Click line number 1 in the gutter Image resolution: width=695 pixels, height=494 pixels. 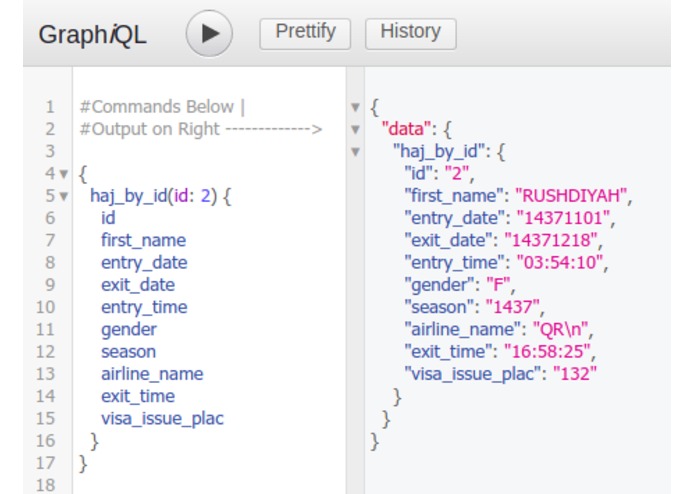pos(50,107)
